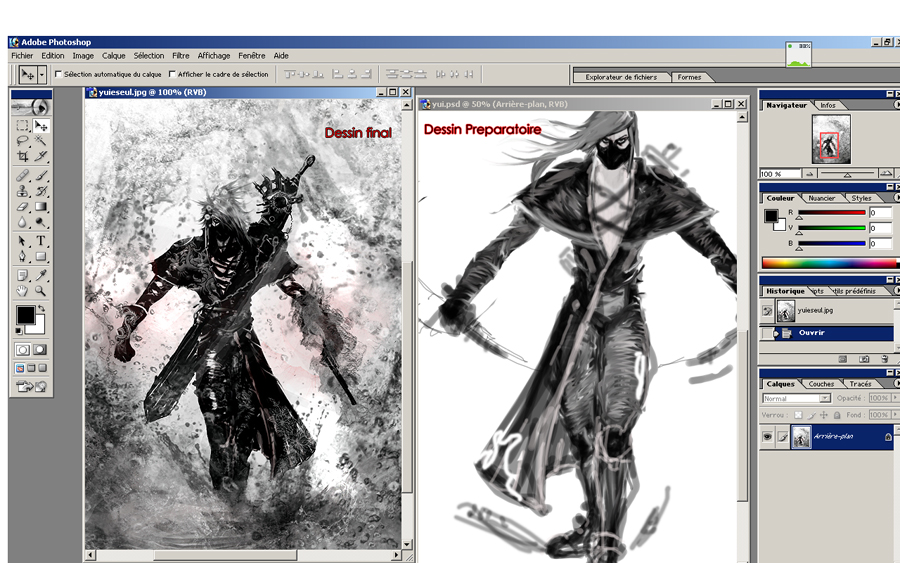Open the Navigateur panel flyout menu arrow
Screen dimensions: 900x563
pyautogui.click(x=896, y=105)
